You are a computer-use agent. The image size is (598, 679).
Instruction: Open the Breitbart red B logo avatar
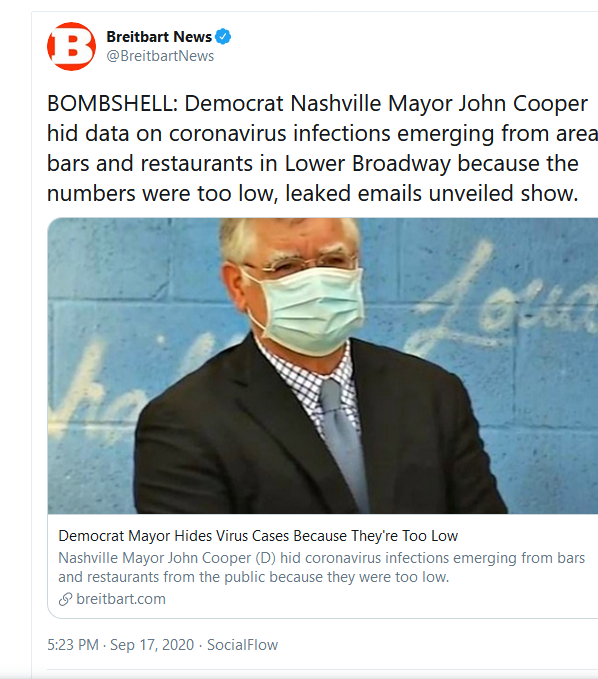71,46
